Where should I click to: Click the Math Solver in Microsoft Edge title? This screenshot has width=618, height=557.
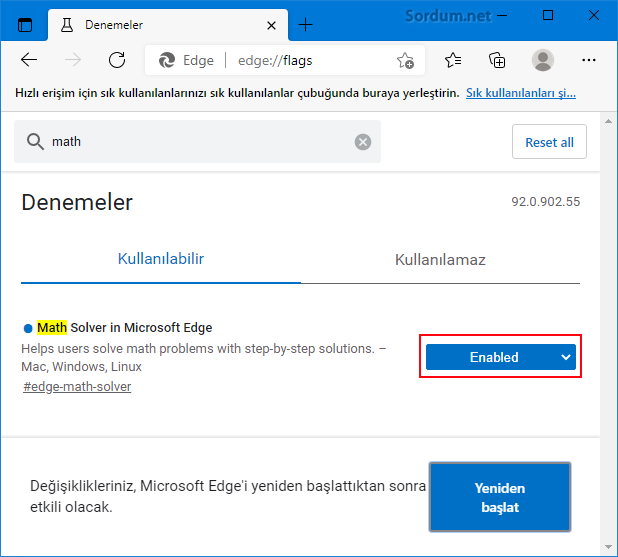125,328
